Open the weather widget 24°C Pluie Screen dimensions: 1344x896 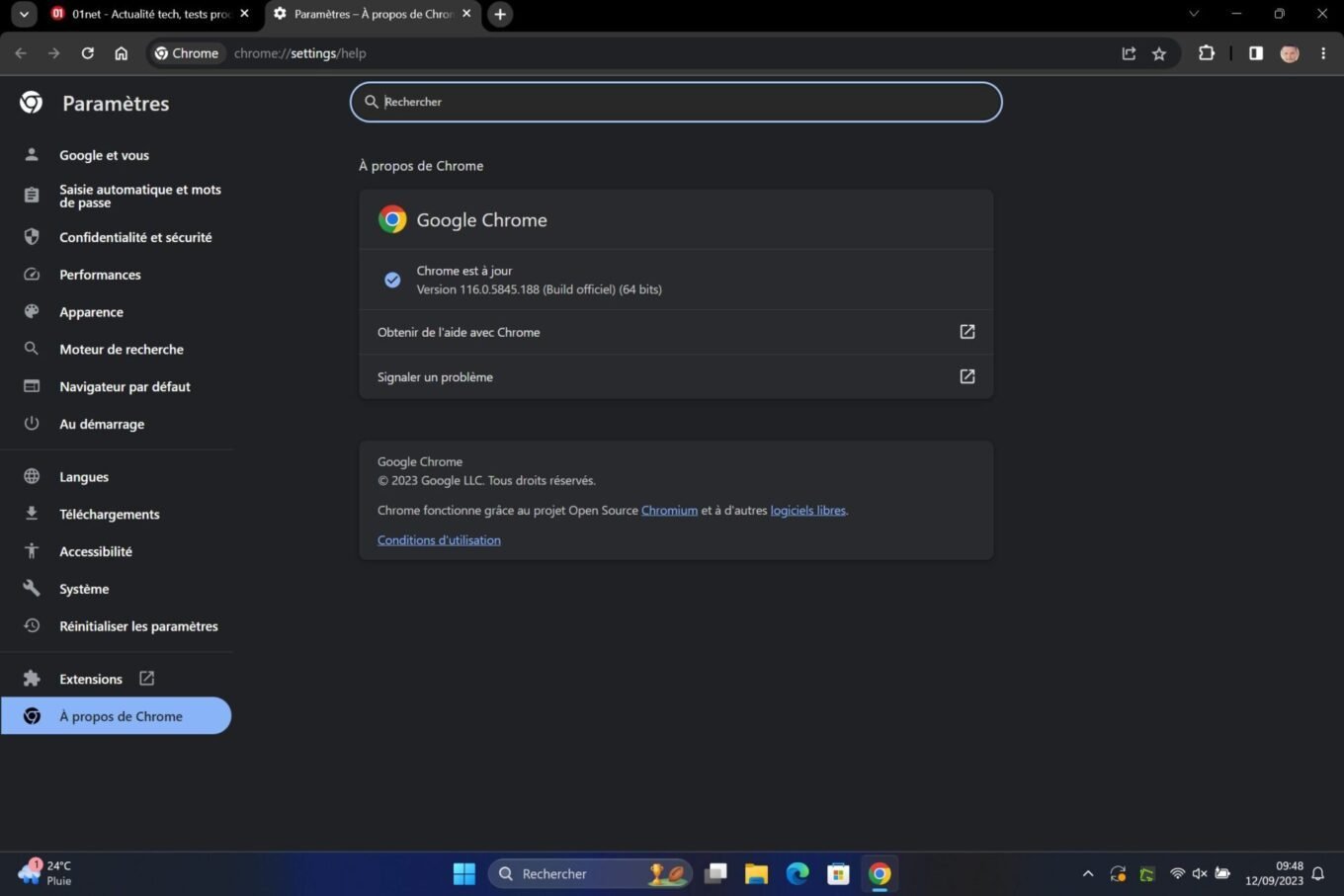click(x=44, y=873)
